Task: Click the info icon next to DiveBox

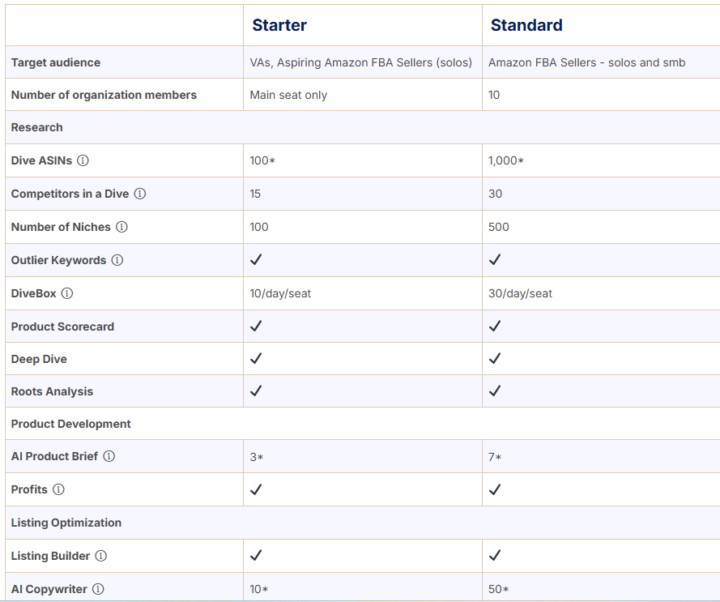Action: pos(67,293)
